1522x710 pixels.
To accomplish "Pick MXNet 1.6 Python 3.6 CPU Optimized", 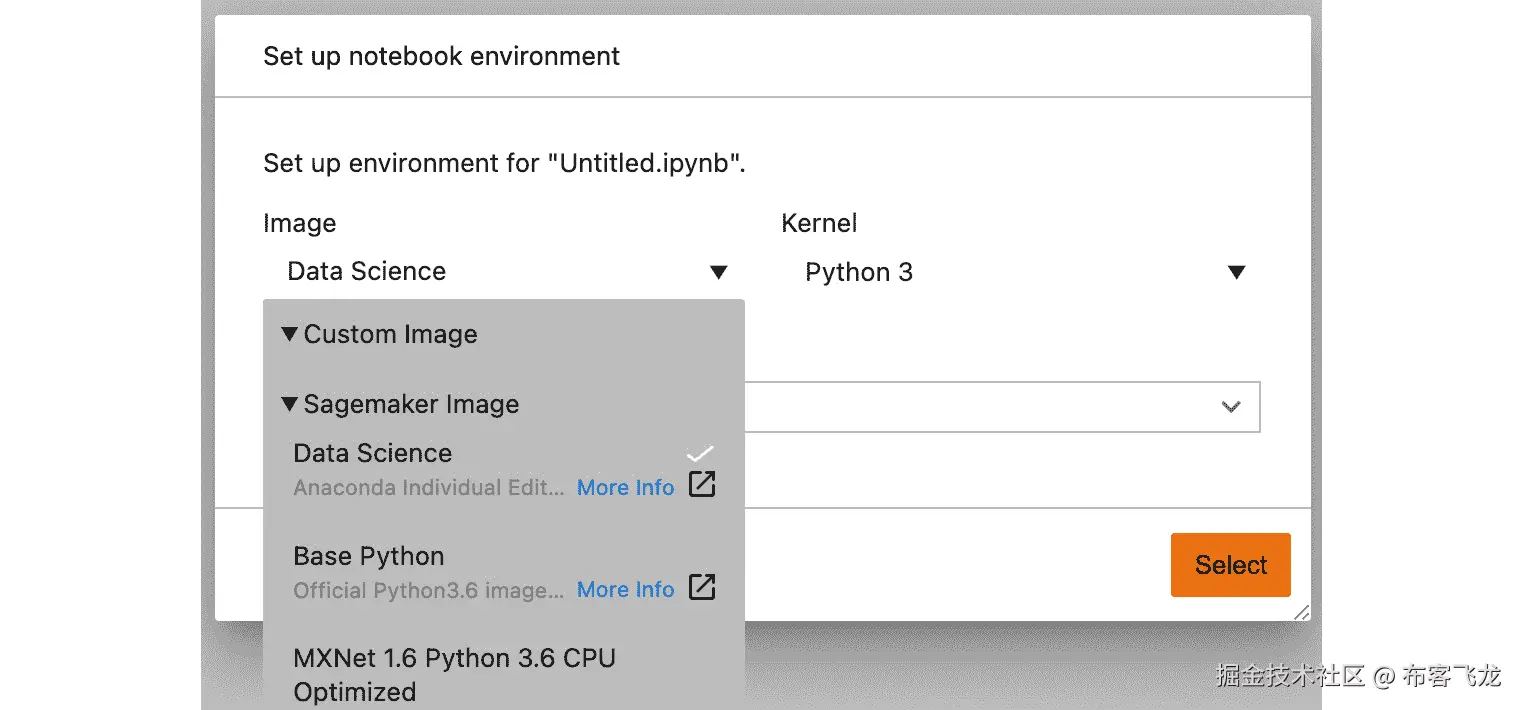I will [x=454, y=674].
